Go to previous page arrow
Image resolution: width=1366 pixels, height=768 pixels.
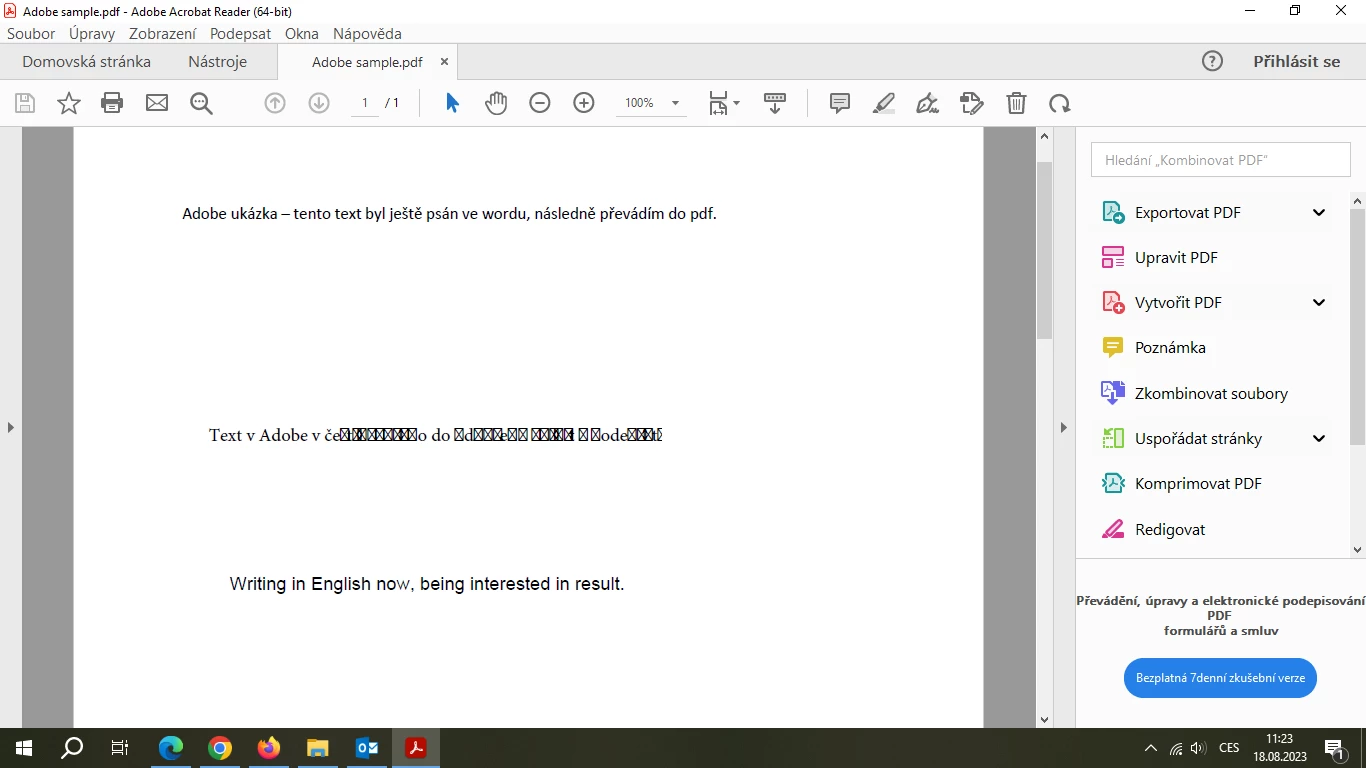275,103
